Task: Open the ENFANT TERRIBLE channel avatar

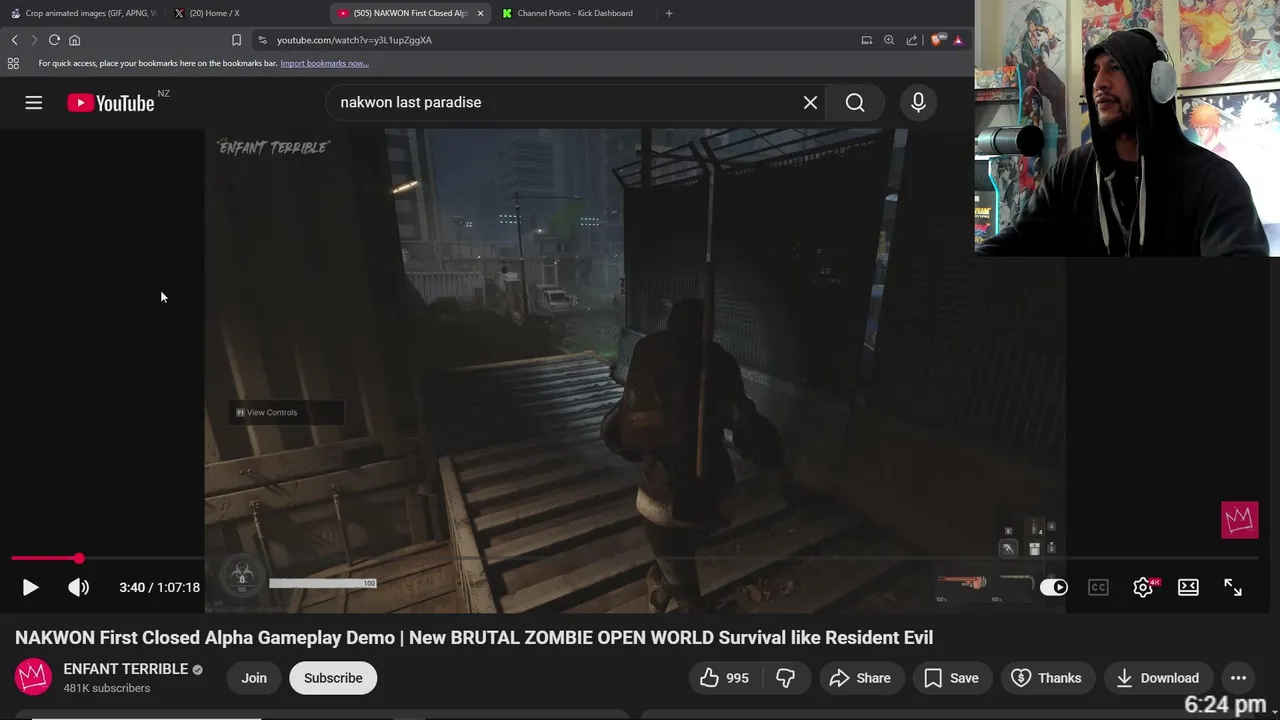Action: click(x=33, y=677)
